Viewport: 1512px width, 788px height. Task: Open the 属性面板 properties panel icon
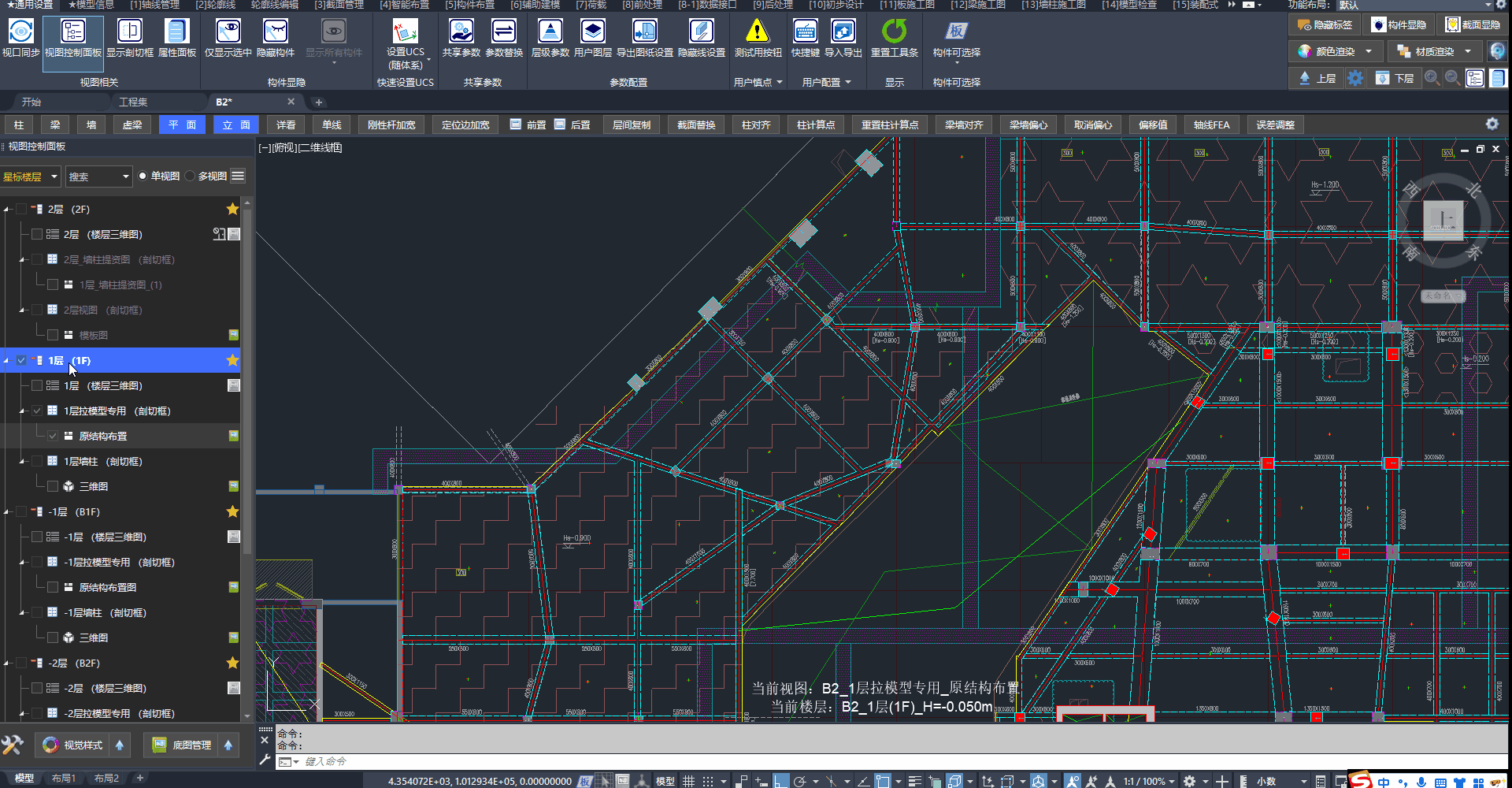point(176,32)
